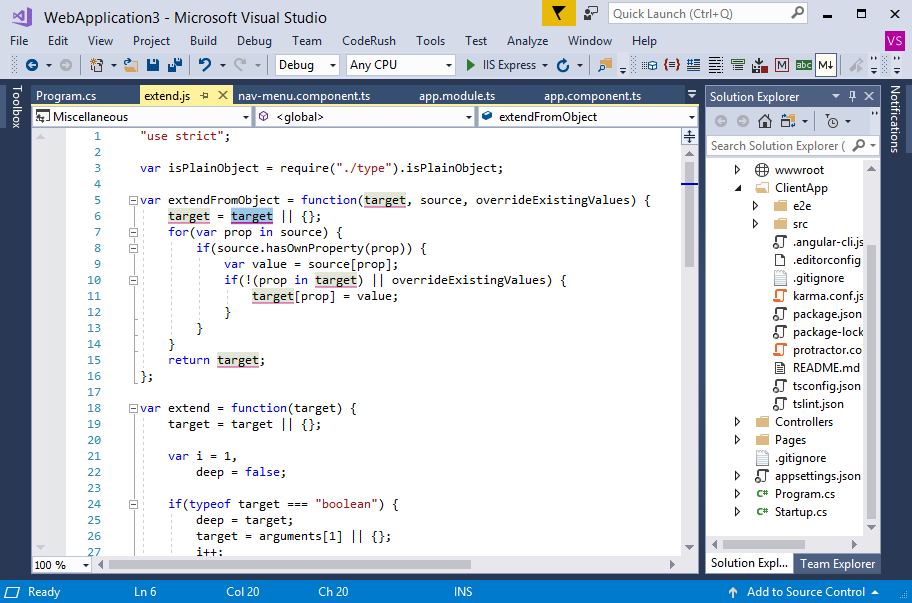Click the Home icon in Solution Explorer

[x=764, y=121]
